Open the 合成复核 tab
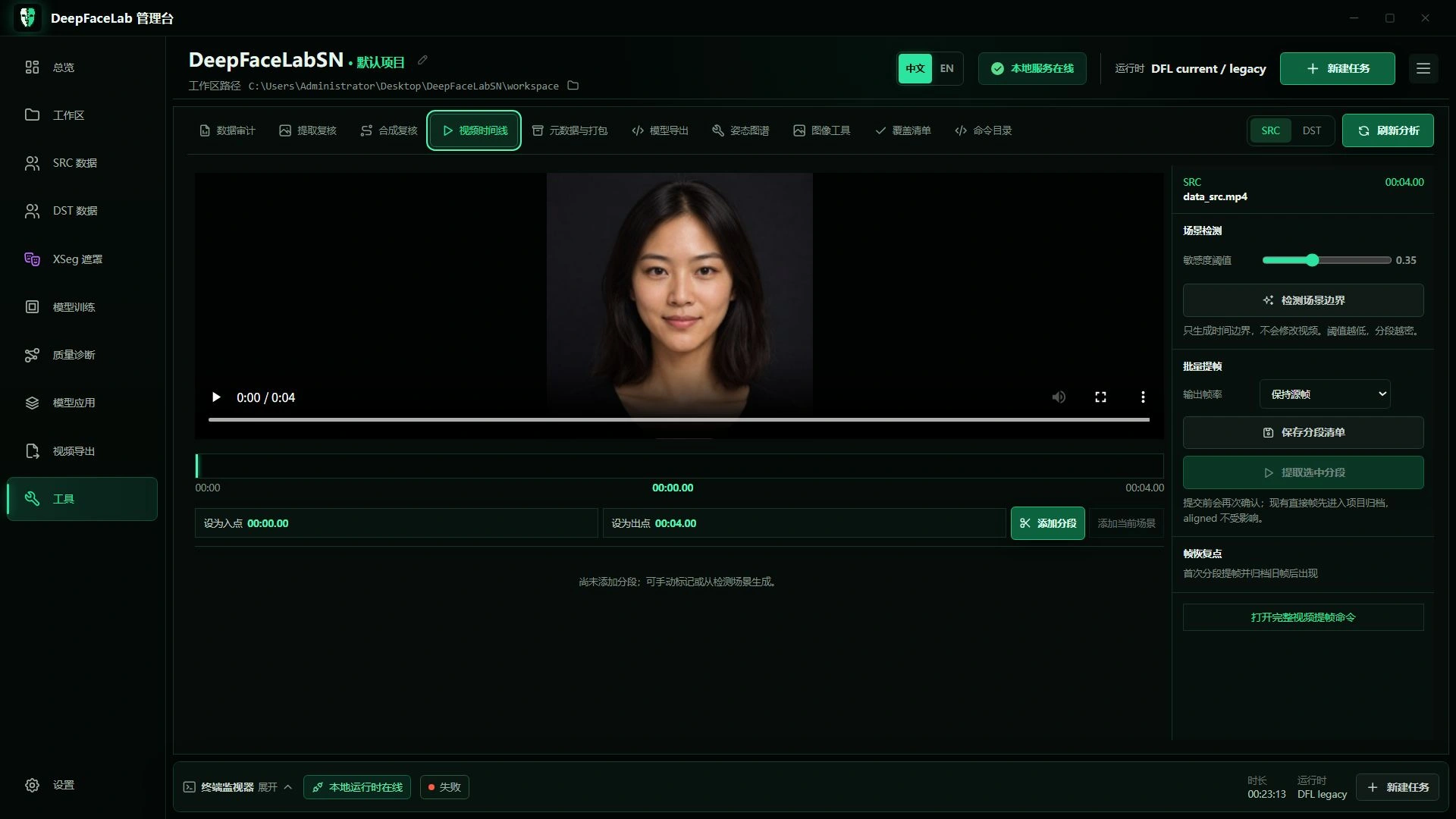Image resolution: width=1456 pixels, height=819 pixels. [x=389, y=130]
